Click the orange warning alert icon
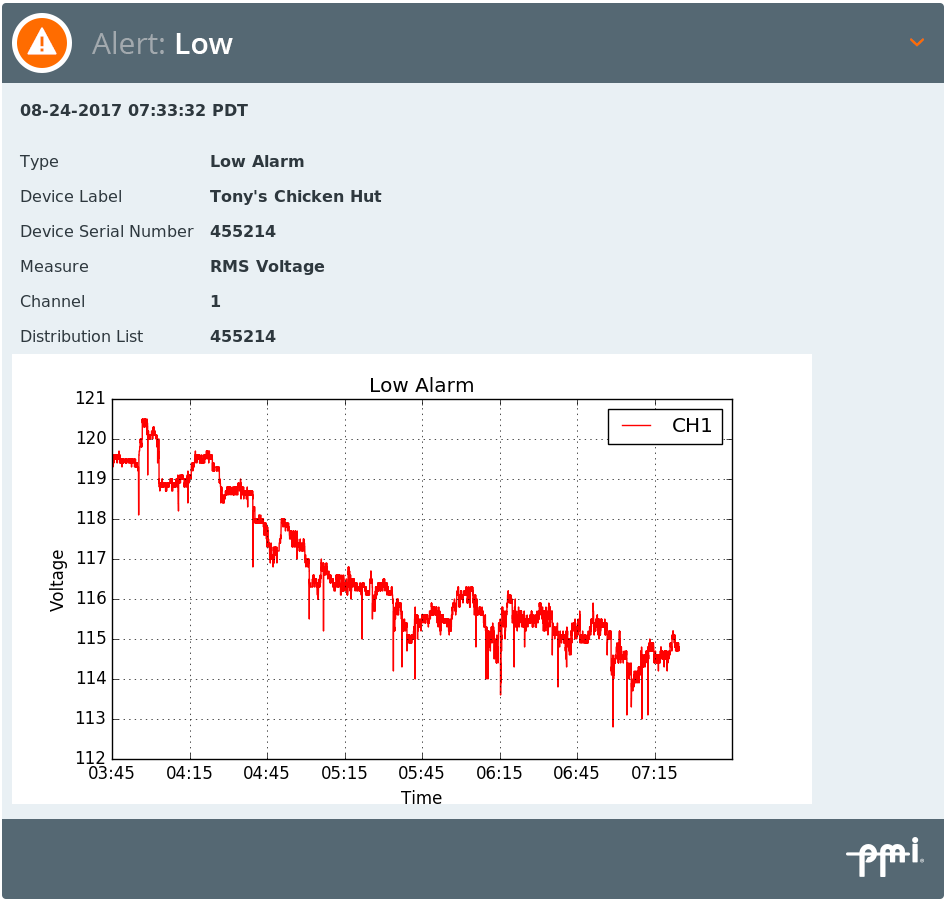947x901 pixels. pos(42,43)
